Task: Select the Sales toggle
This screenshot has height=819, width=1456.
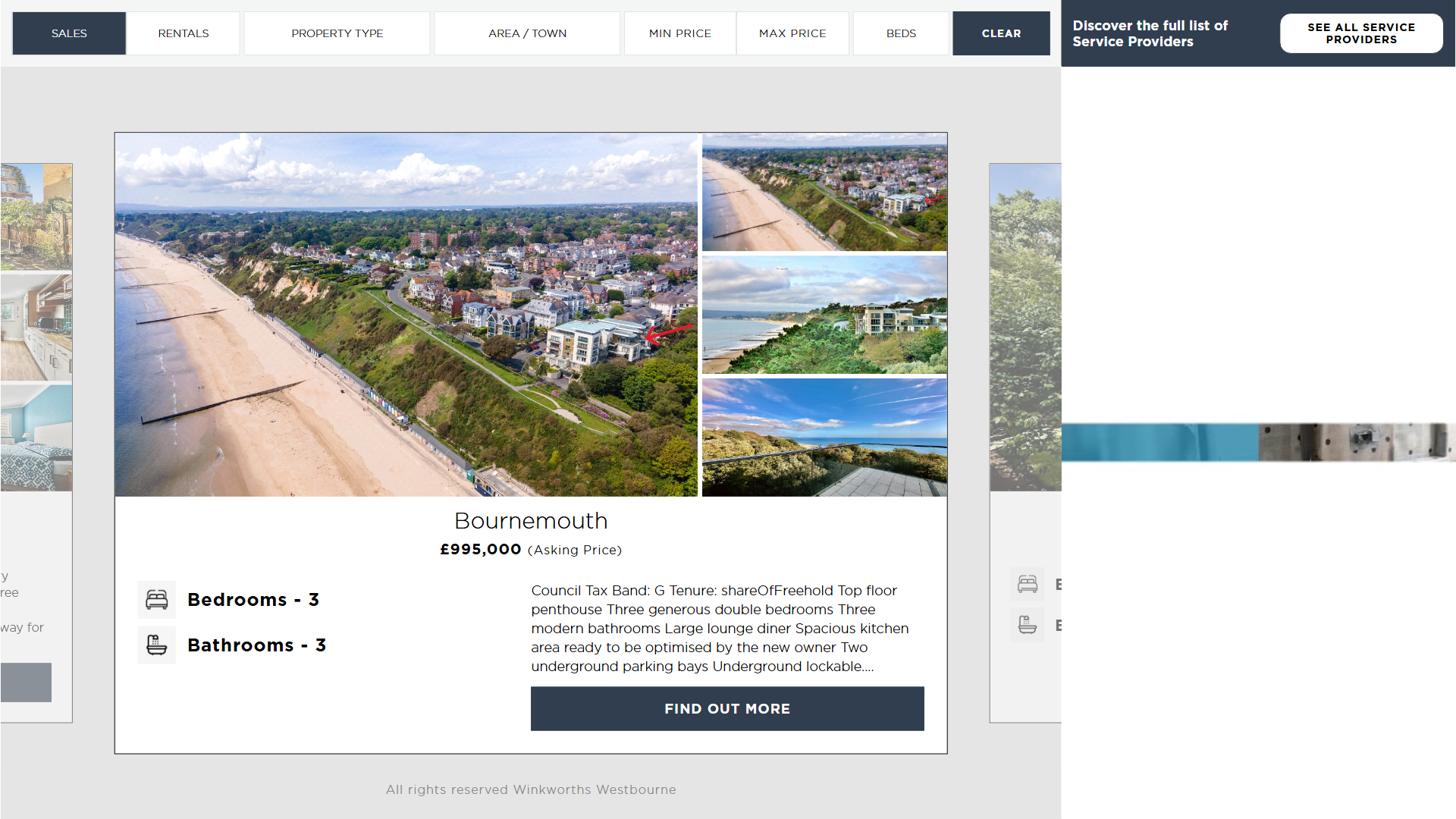Action: 69,33
